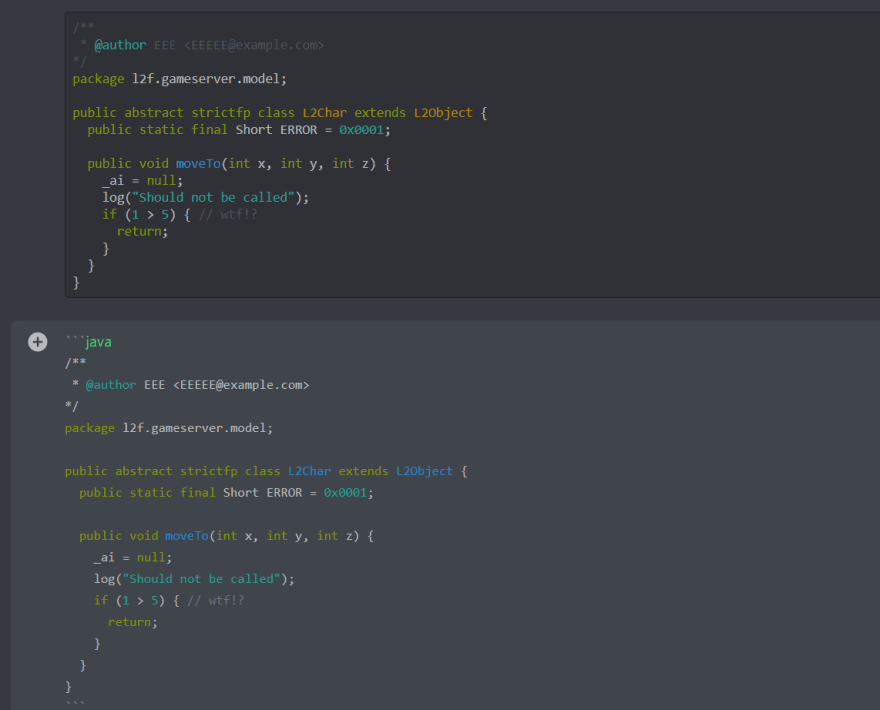Image resolution: width=880 pixels, height=710 pixels.
Task: Click "return;" in the message draft
Action: pyautogui.click(x=132, y=622)
